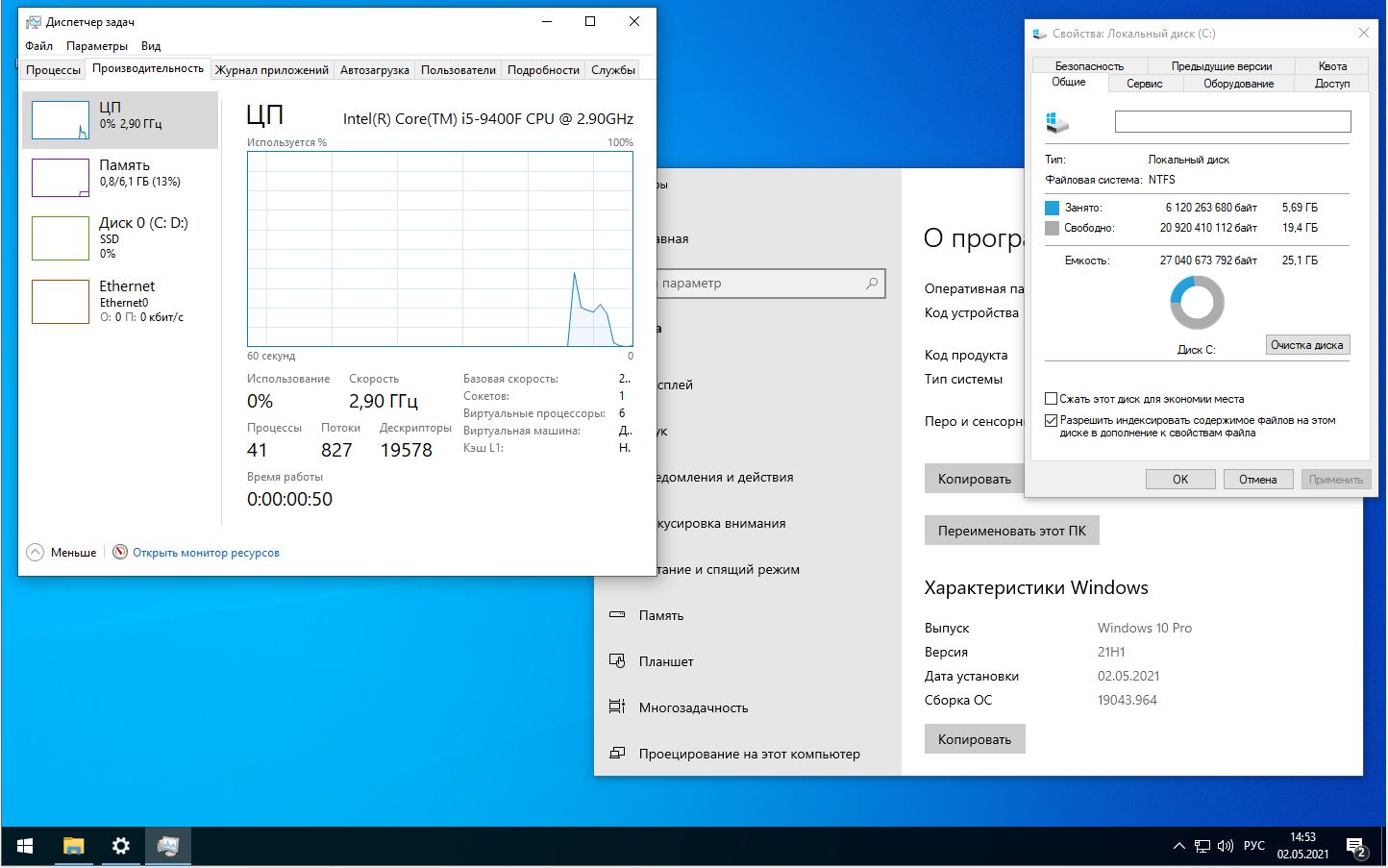Image resolution: width=1388 pixels, height=868 pixels.
Task: Switch input language РУС
Action: [1253, 847]
